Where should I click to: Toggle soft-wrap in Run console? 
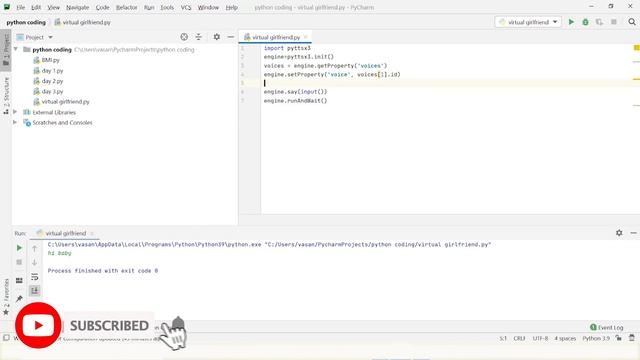tap(35, 277)
